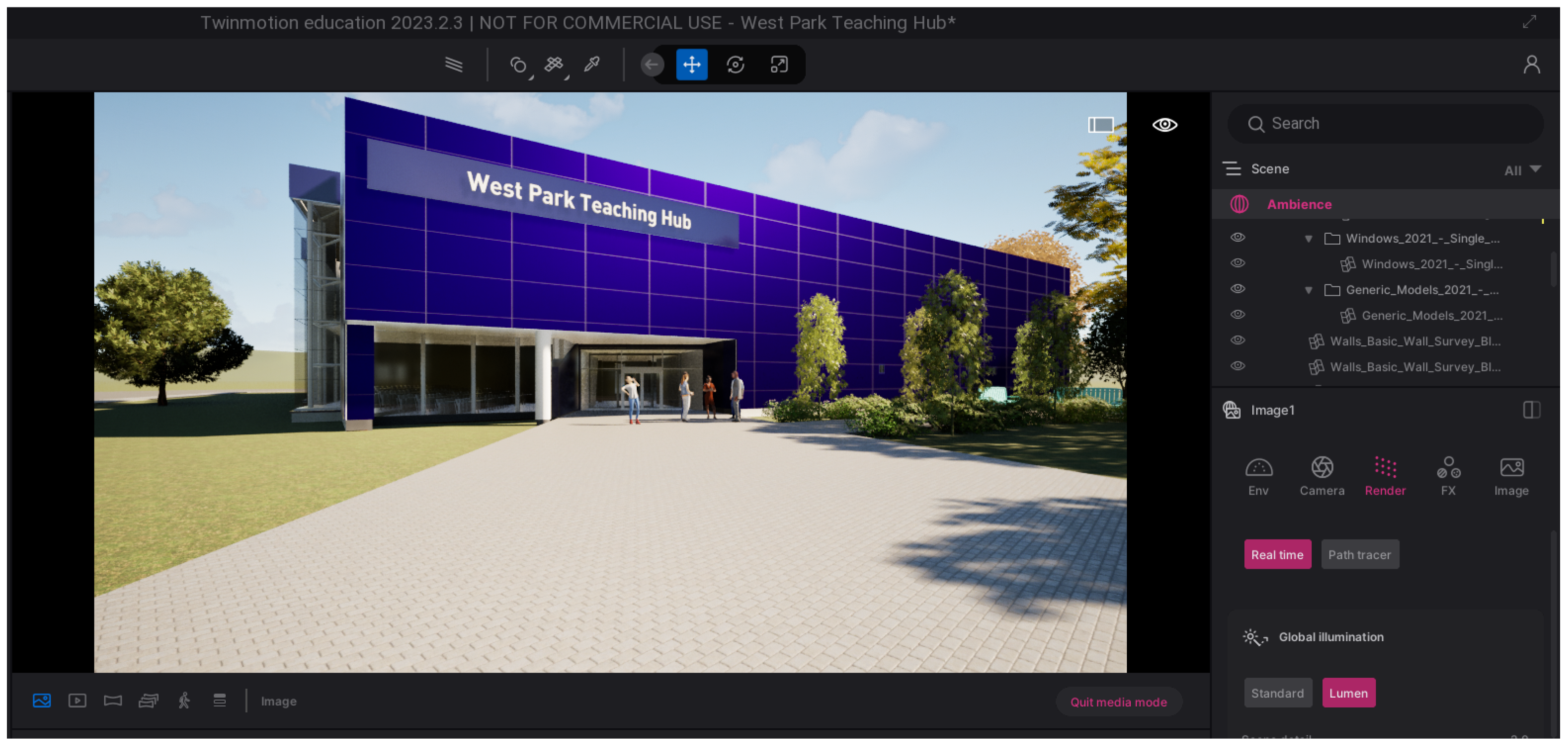The width and height of the screenshot is (1568, 746).
Task: Open the Panorama sets media icon
Action: pyautogui.click(x=149, y=701)
